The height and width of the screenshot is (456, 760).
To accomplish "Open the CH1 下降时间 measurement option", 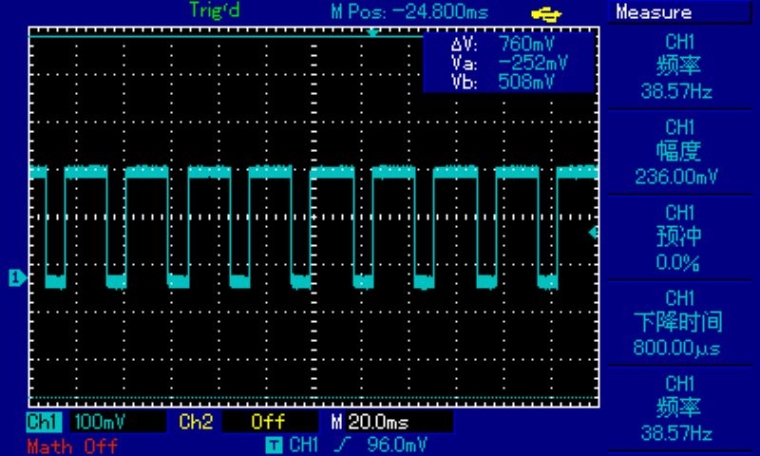I will pyautogui.click(x=680, y=323).
